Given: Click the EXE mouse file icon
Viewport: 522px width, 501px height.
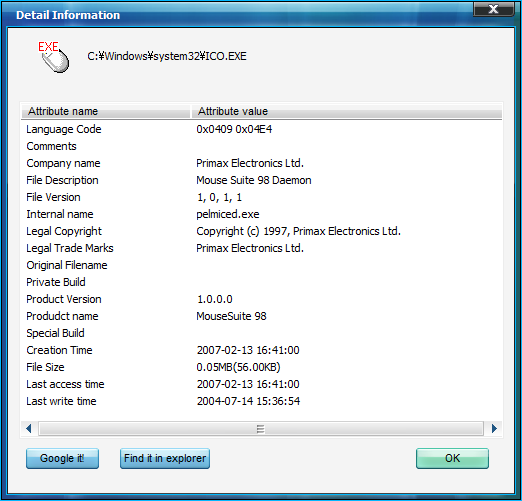Looking at the screenshot, I should (53, 57).
